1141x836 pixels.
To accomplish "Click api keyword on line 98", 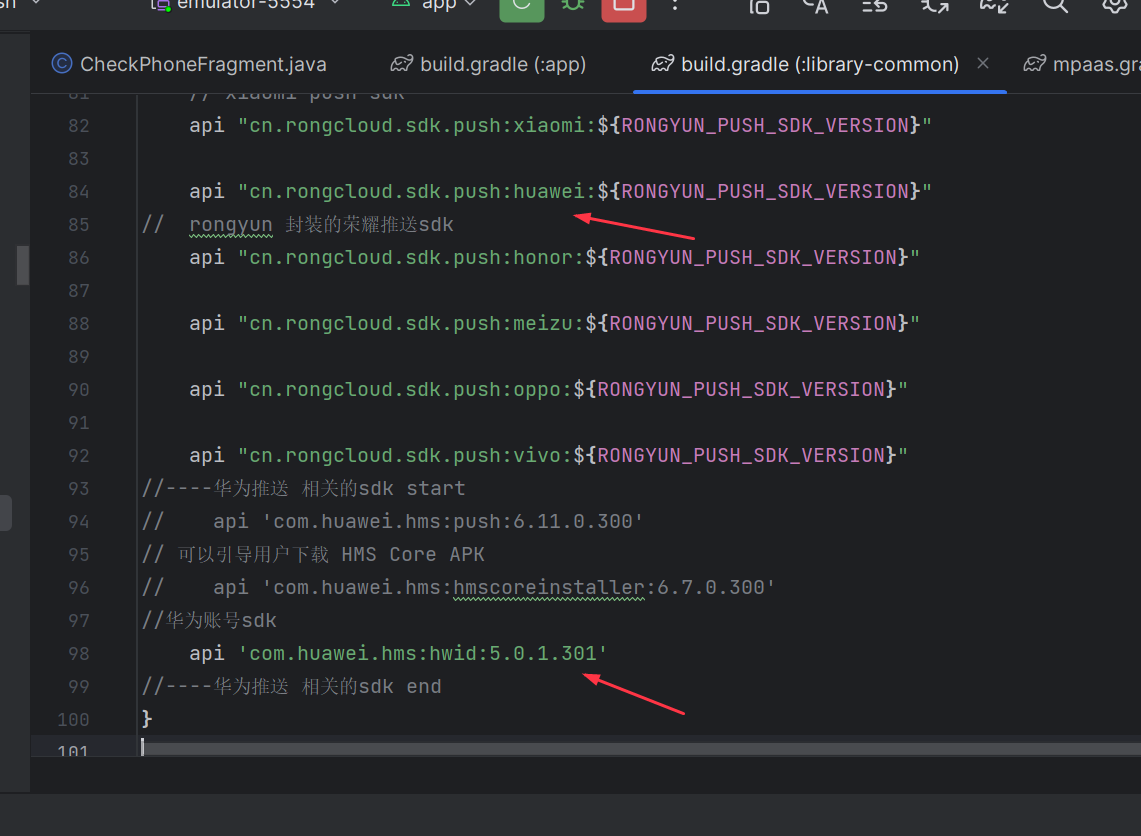I will pyautogui.click(x=207, y=653).
